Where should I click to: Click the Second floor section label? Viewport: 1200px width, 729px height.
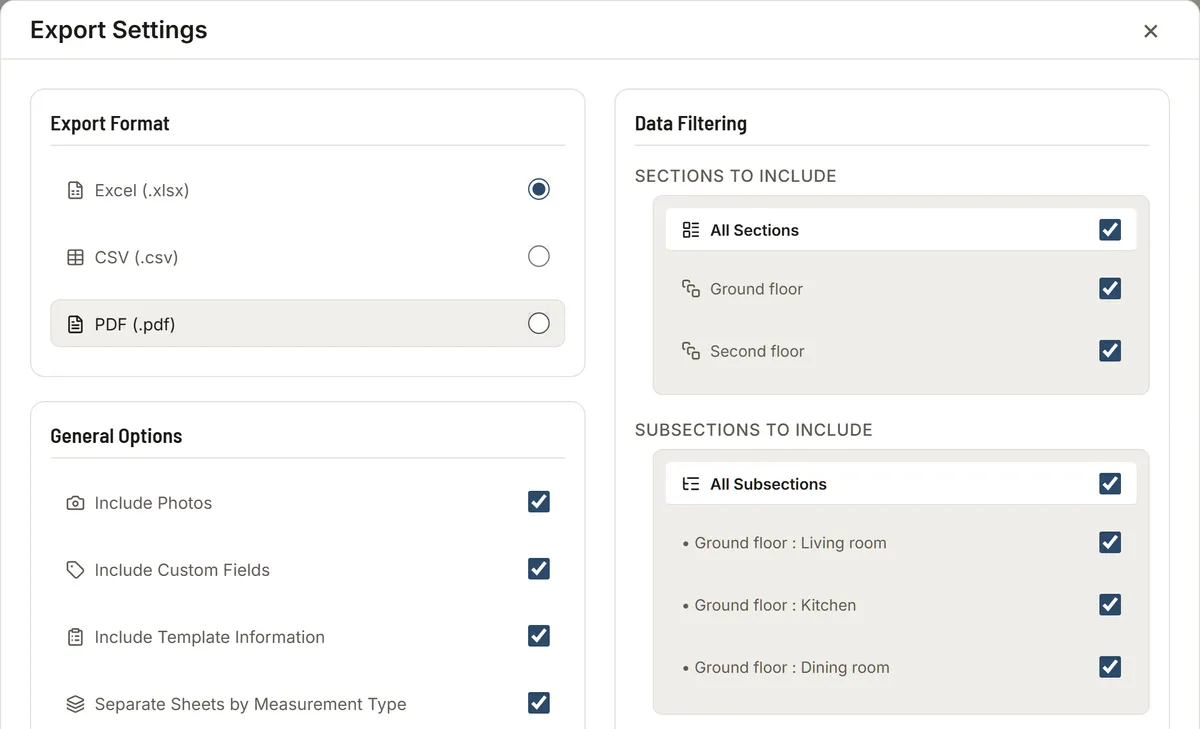pyautogui.click(x=758, y=351)
